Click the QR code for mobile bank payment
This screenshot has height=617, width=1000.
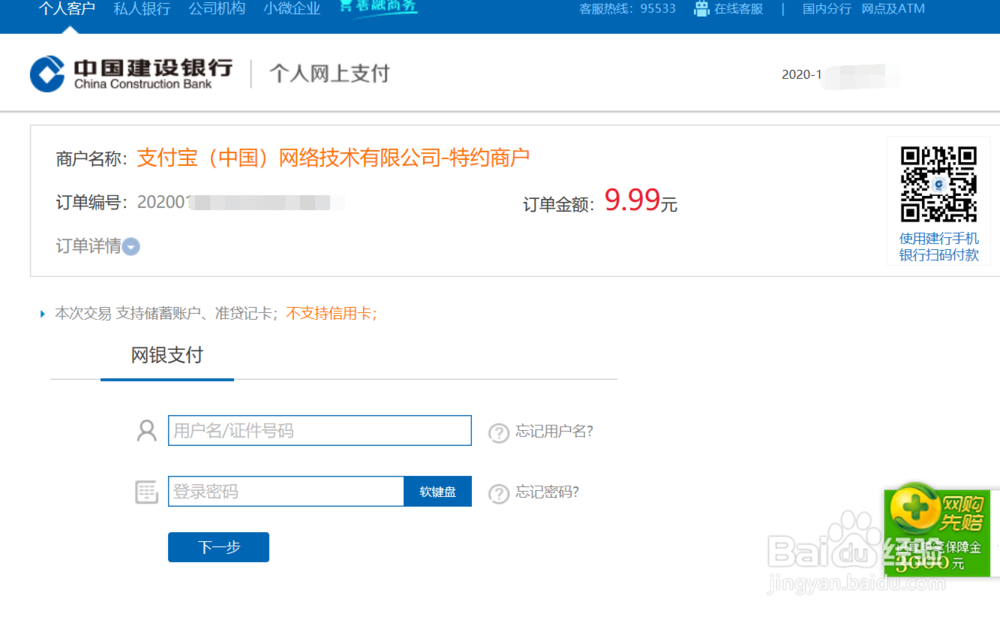point(938,184)
